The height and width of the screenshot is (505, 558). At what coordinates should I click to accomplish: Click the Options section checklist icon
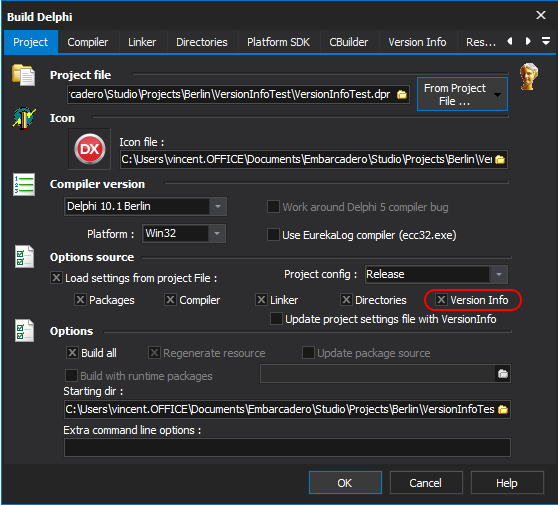24,330
